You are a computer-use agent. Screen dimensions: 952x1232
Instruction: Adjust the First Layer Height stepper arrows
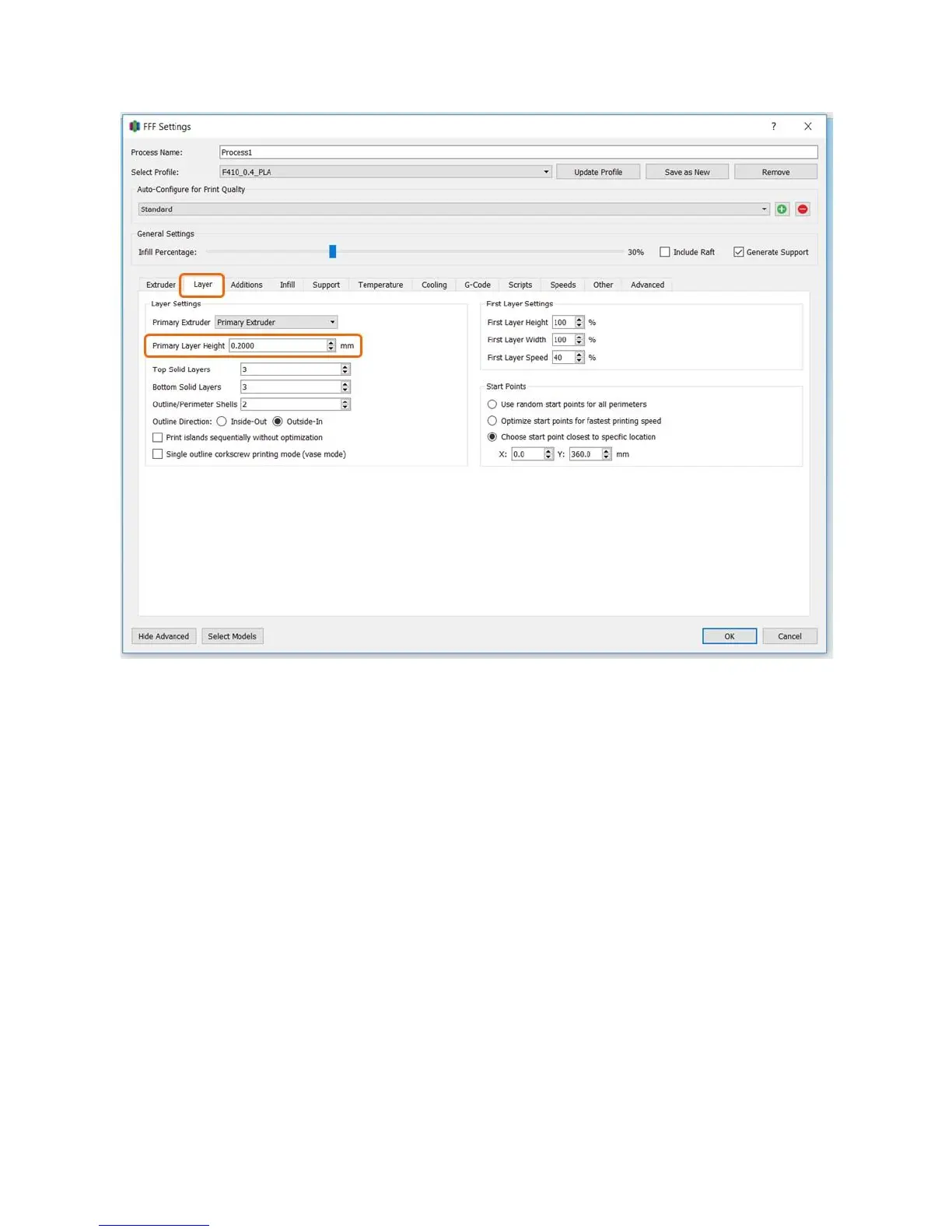579,322
